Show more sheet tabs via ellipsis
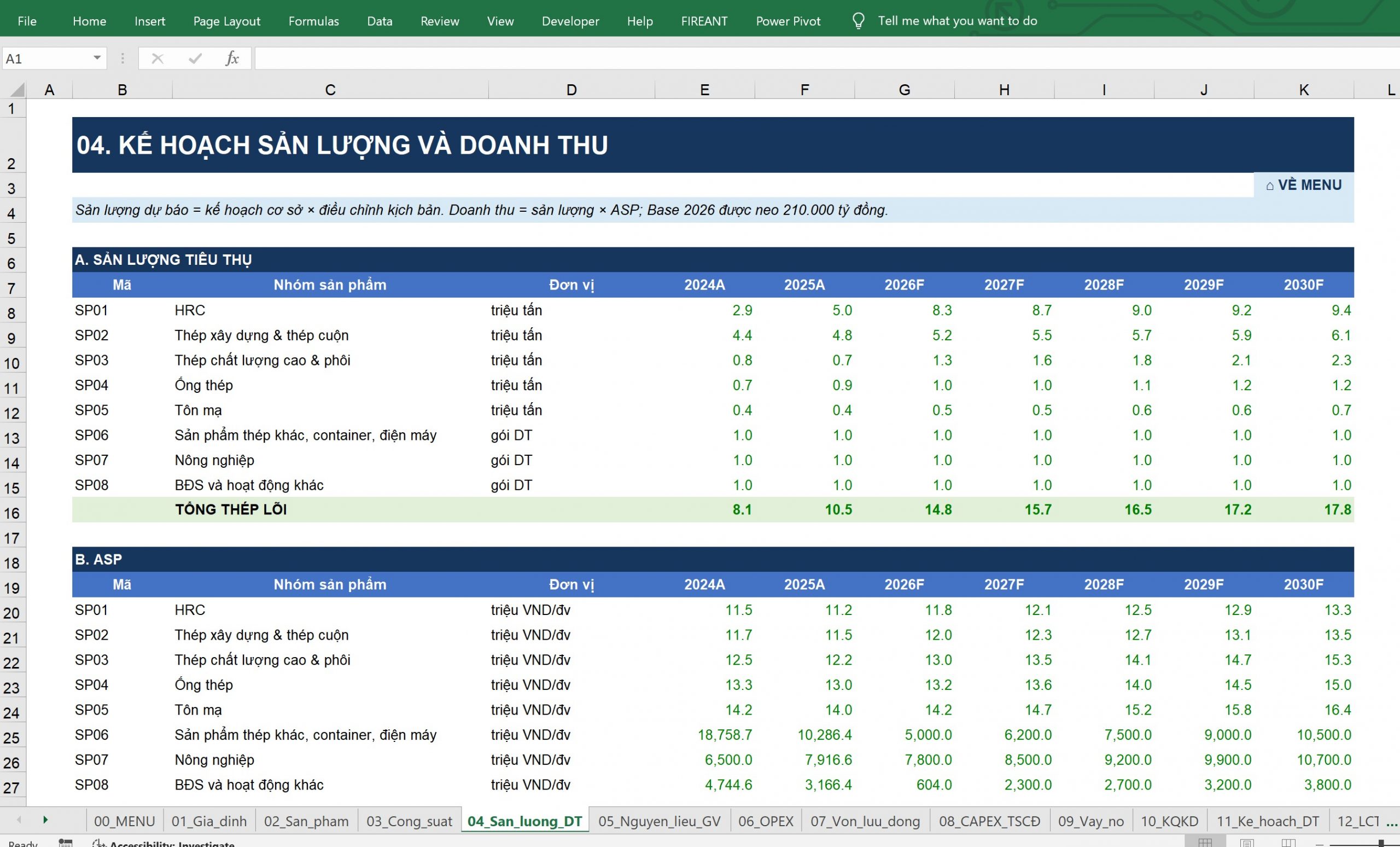The height and width of the screenshot is (847, 1400). [x=1391, y=821]
